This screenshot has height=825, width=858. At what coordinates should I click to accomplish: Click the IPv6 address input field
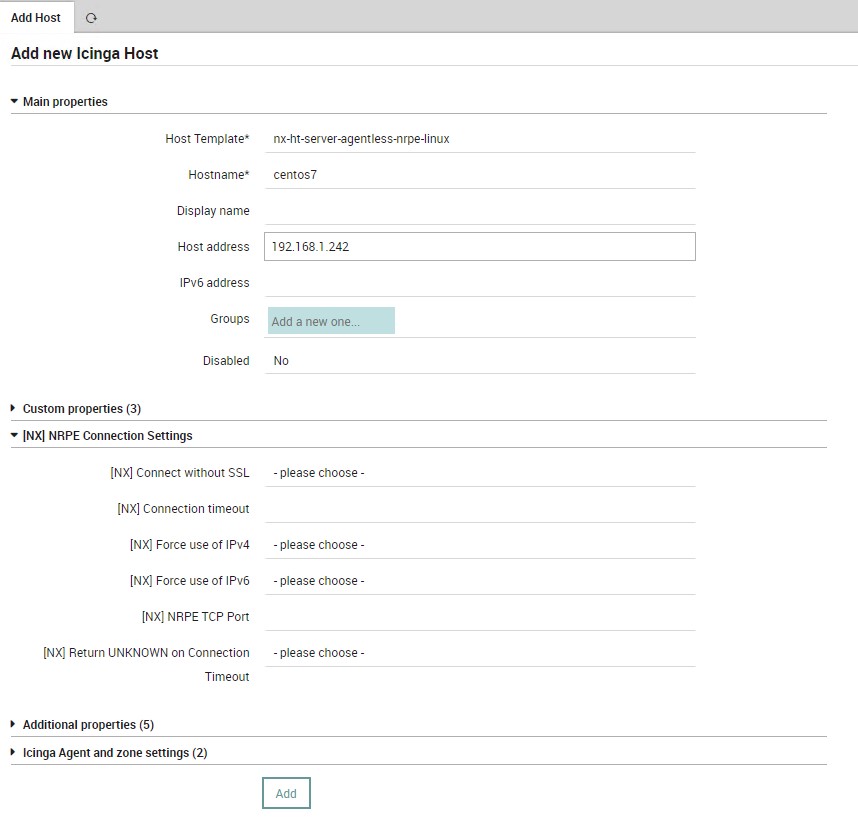click(x=480, y=283)
